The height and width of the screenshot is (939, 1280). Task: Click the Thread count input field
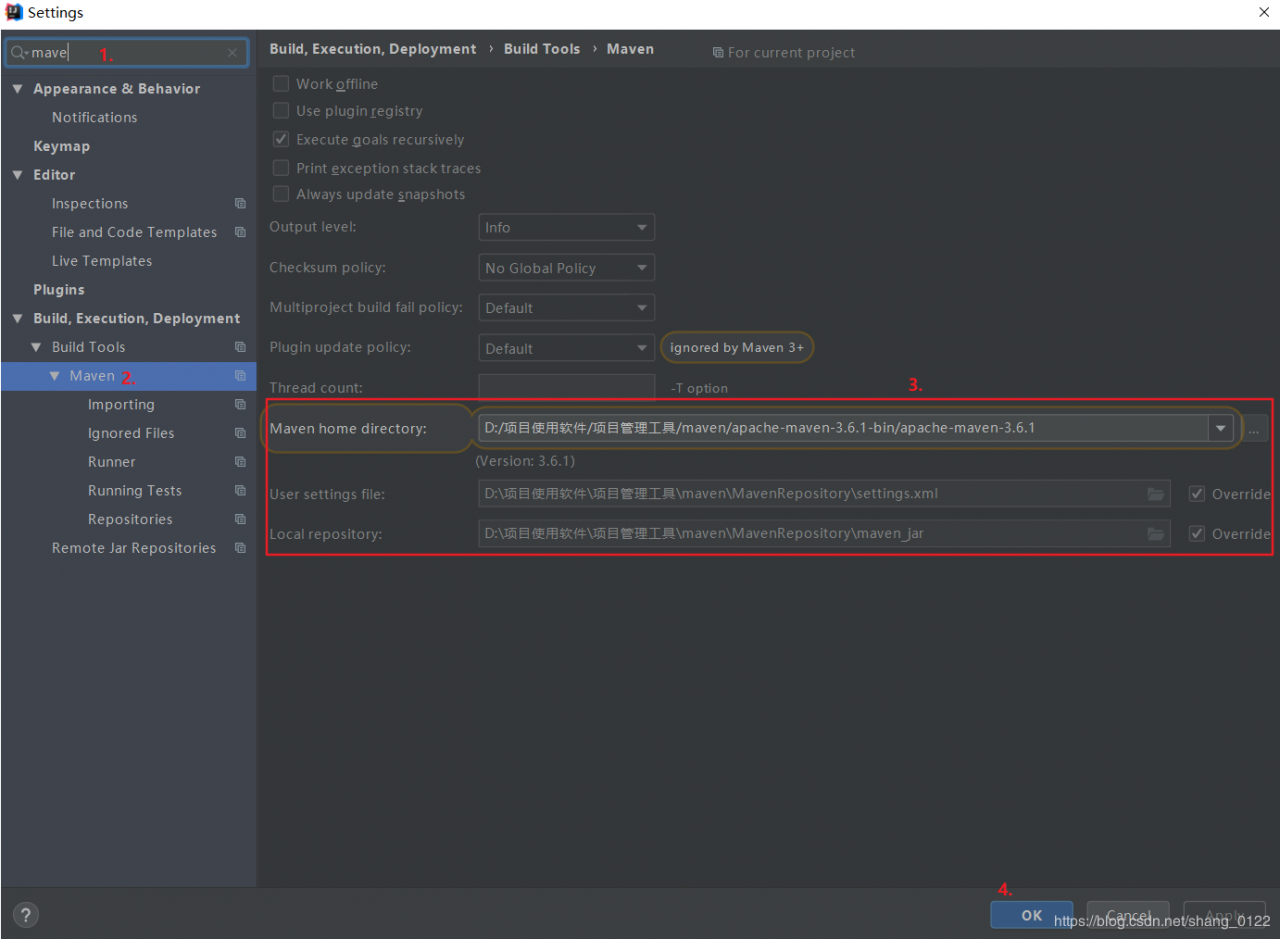(567, 387)
